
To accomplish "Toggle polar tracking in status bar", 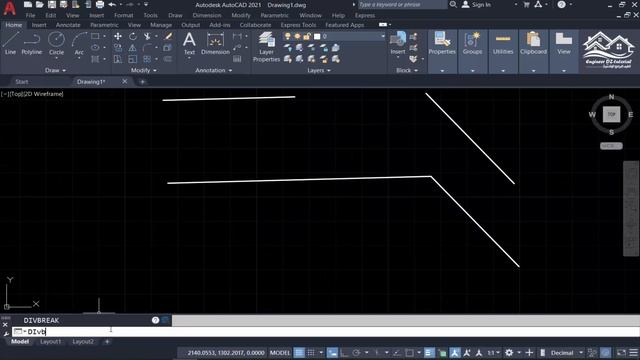I will (356, 353).
